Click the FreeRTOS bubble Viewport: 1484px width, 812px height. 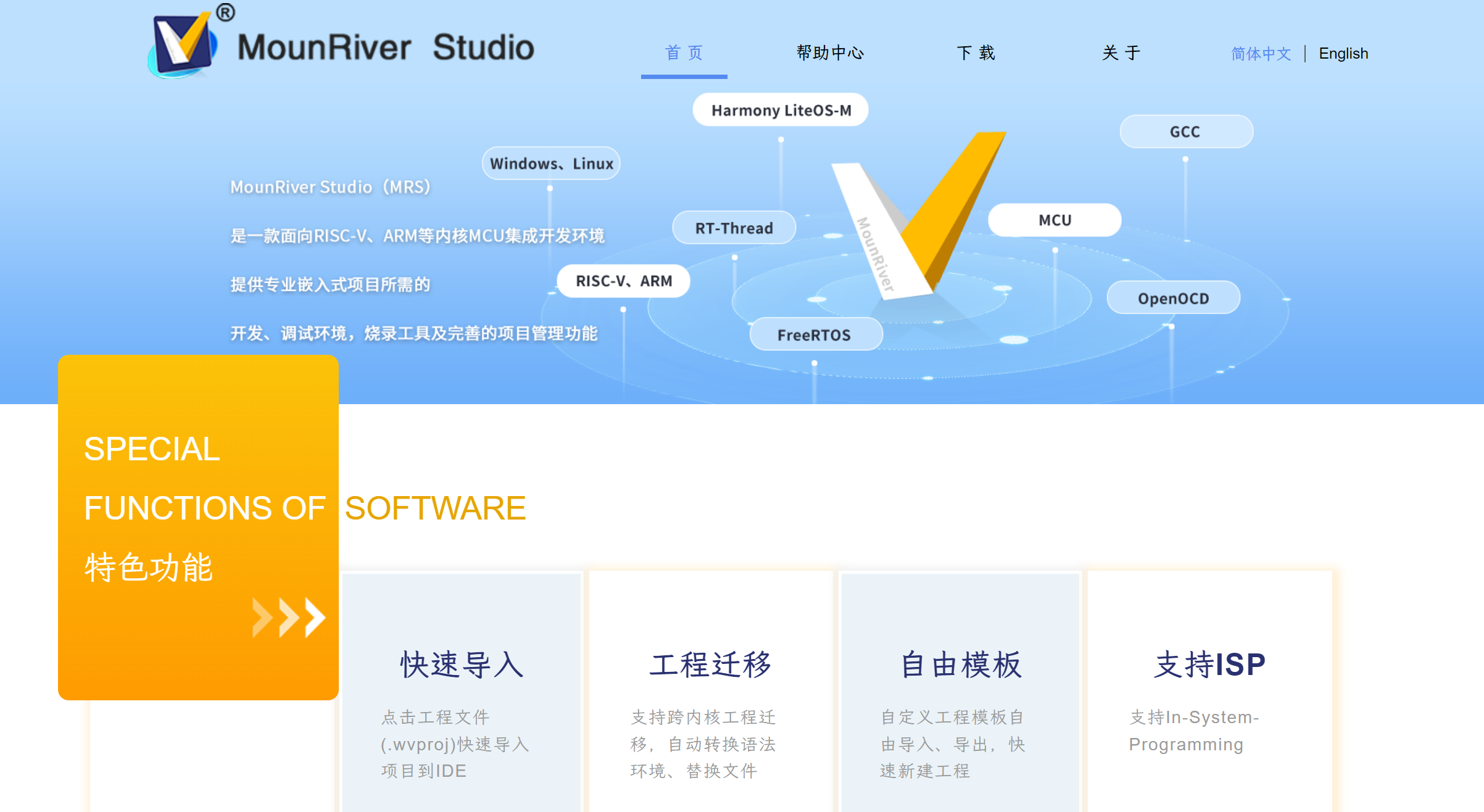(815, 335)
